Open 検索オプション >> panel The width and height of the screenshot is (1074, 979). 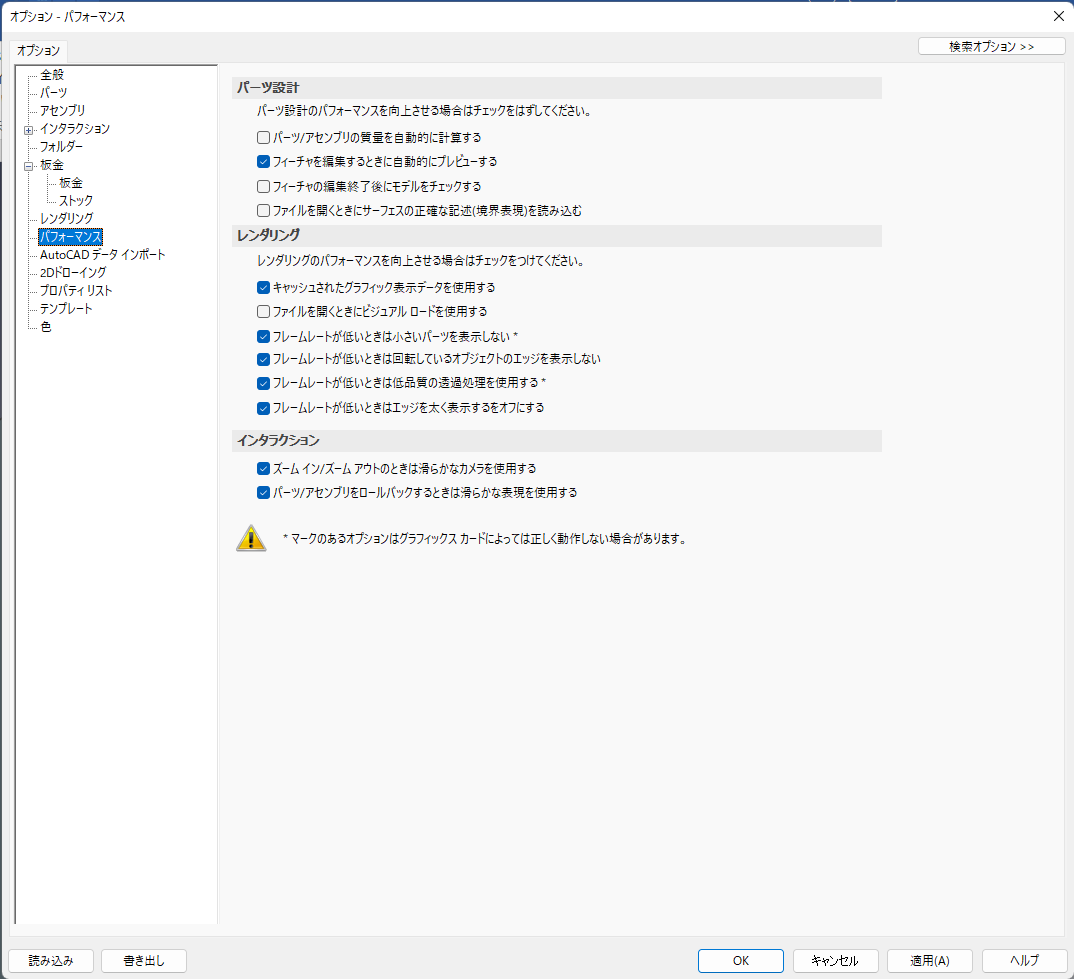click(991, 46)
